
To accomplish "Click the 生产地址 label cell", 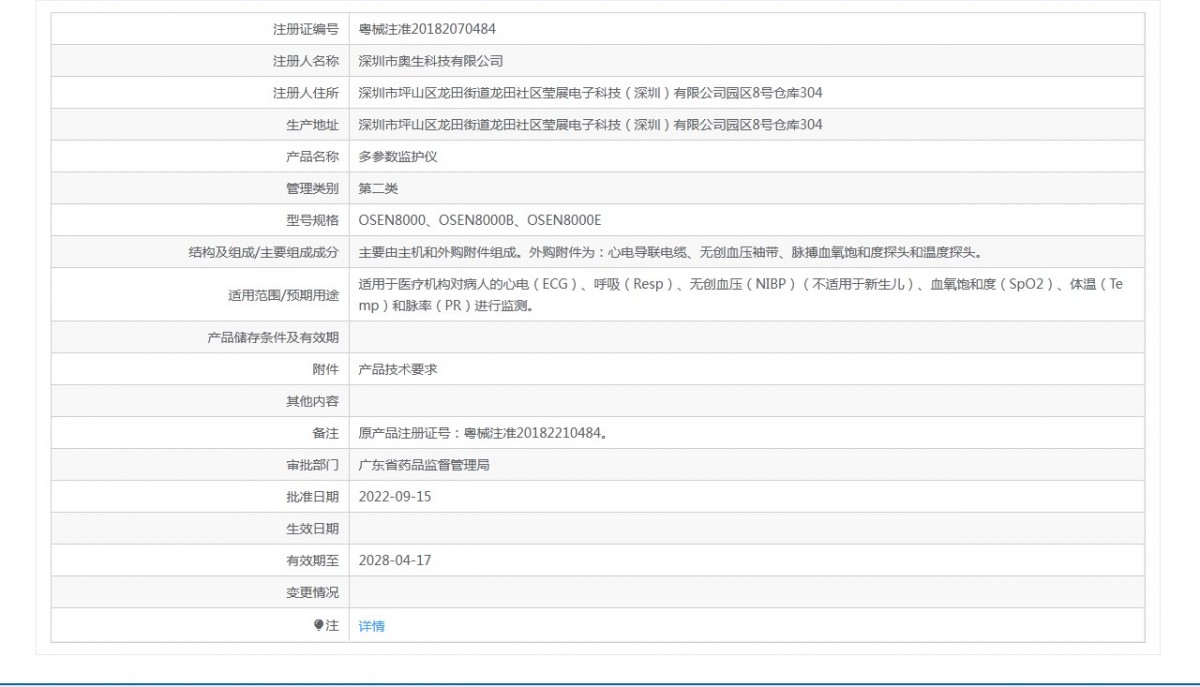I will click(200, 125).
